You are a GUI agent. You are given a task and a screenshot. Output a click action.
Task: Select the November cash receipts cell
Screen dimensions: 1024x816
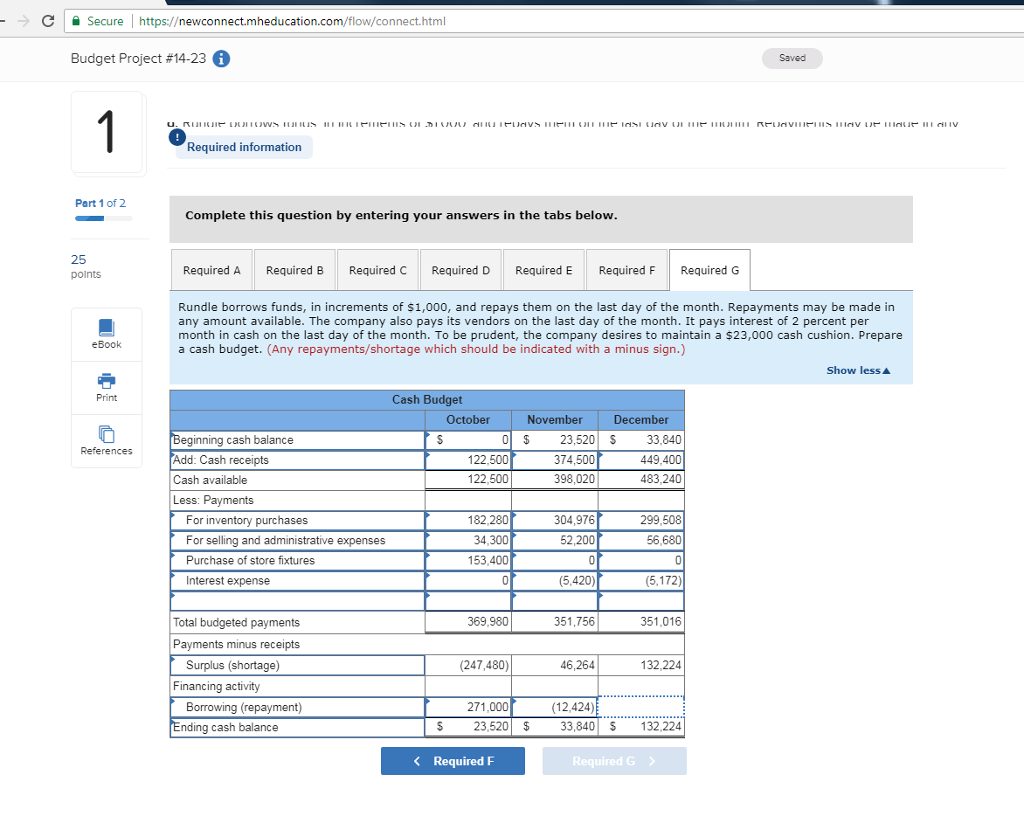pos(555,460)
